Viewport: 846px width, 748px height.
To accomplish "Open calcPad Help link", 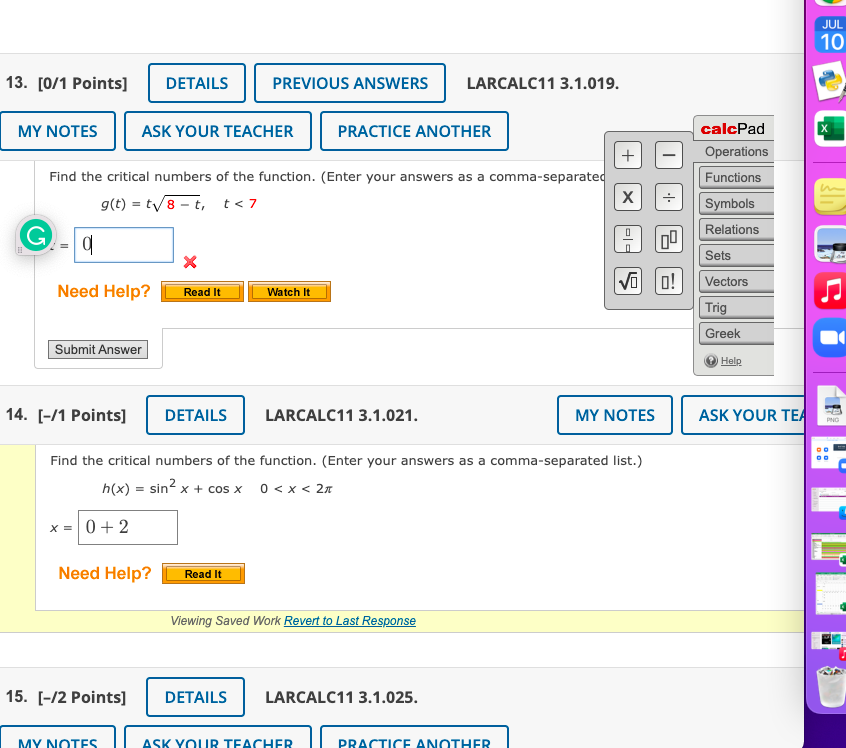I will 731,361.
